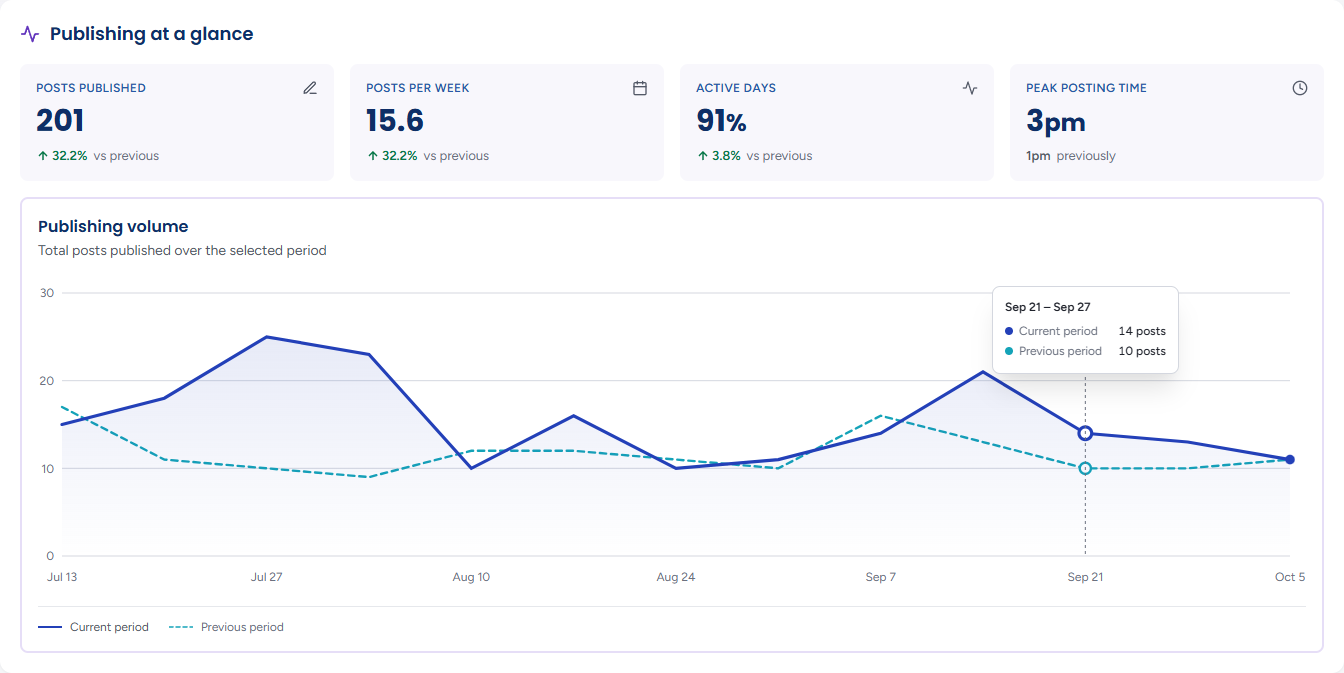Click the Publishing at a glance heading
Image resolution: width=1344 pixels, height=673 pixels.
(x=152, y=34)
